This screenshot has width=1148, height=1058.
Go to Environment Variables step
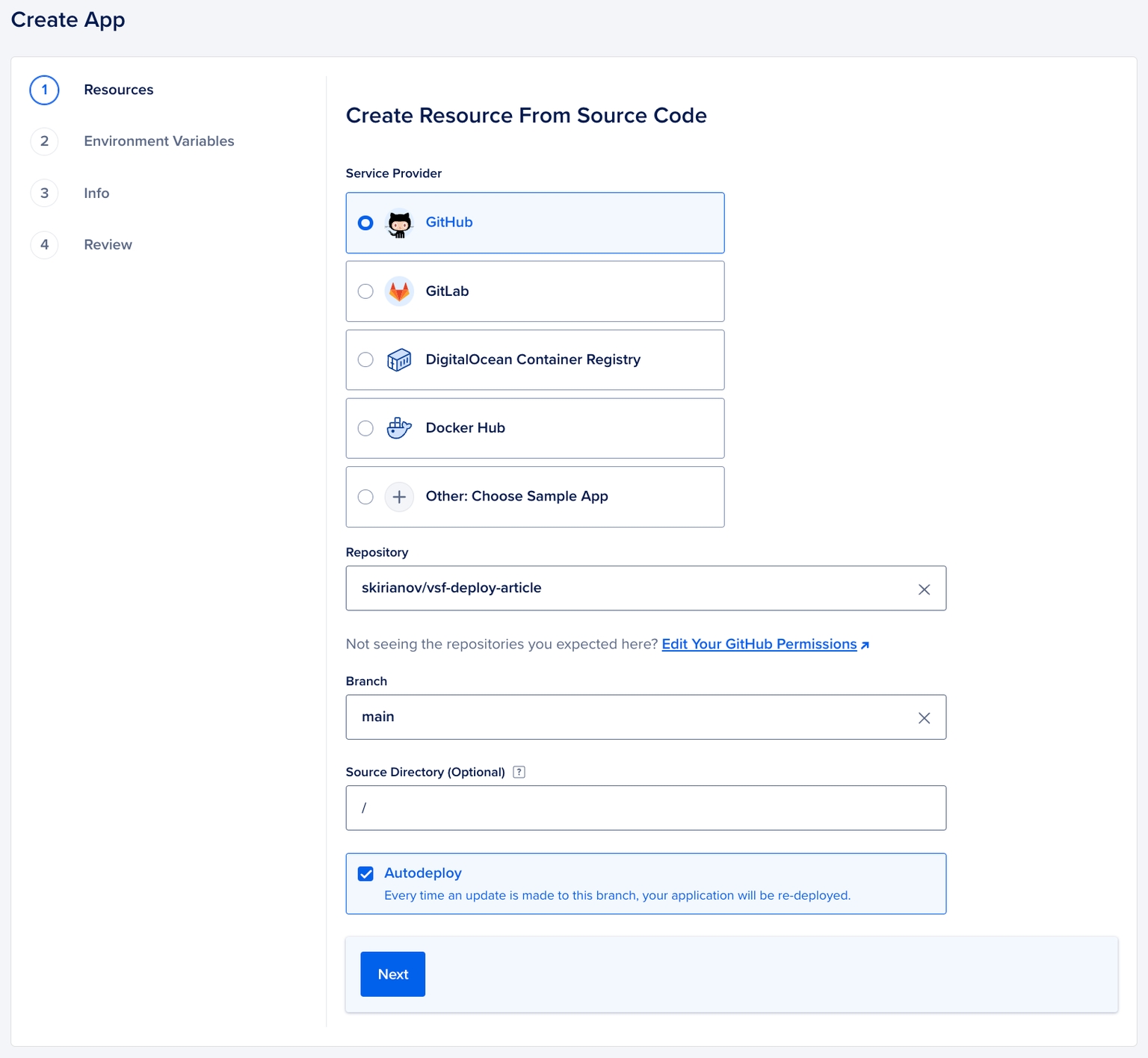pyautogui.click(x=158, y=141)
